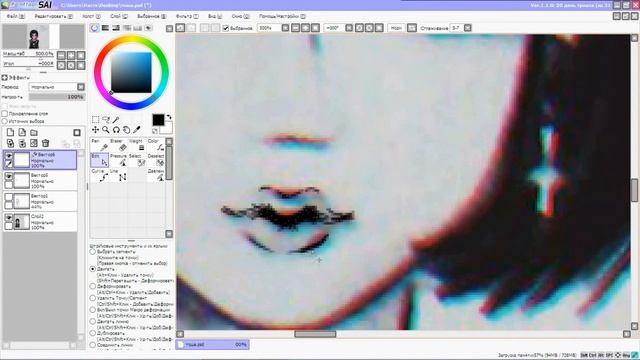
Task: Select the Двигать radio option
Action: click(93, 269)
